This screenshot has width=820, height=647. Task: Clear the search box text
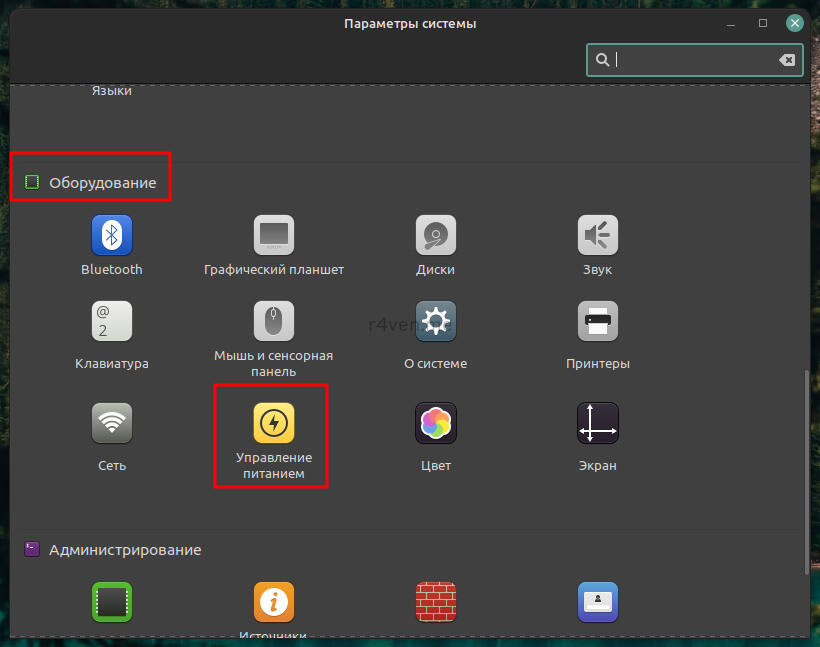(787, 60)
